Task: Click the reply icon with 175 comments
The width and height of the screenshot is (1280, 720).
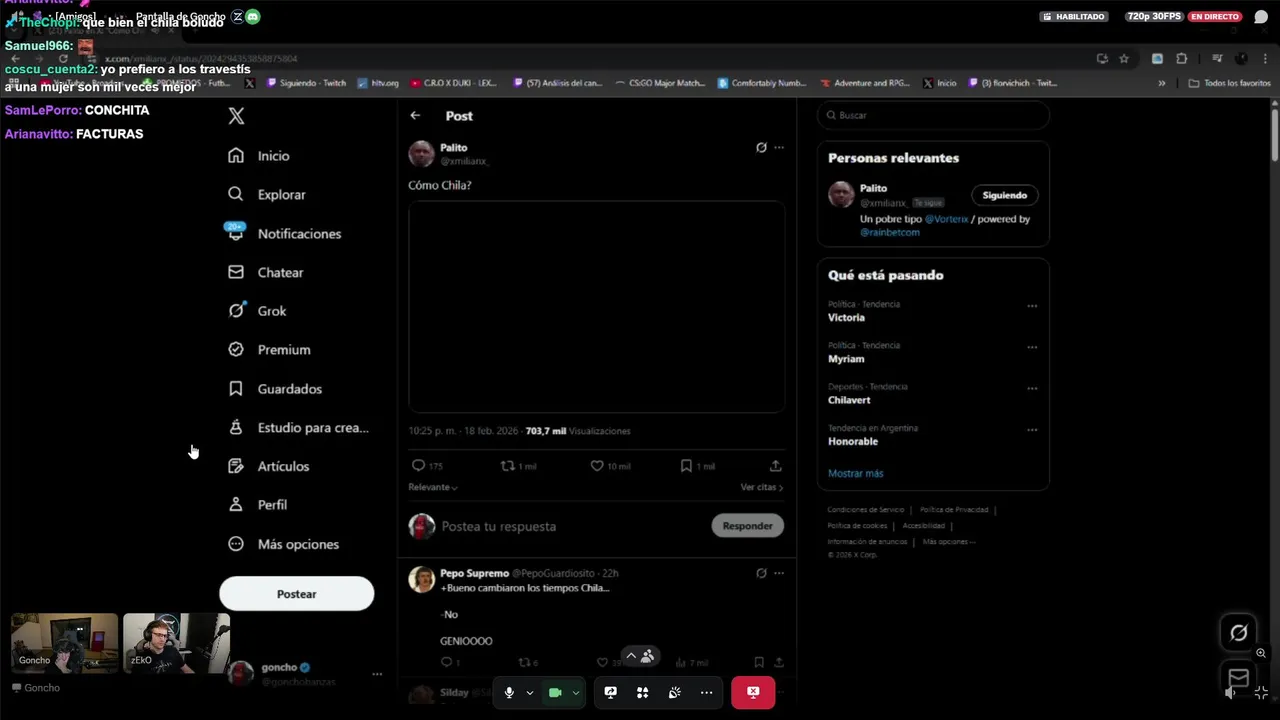Action: pyautogui.click(x=418, y=466)
